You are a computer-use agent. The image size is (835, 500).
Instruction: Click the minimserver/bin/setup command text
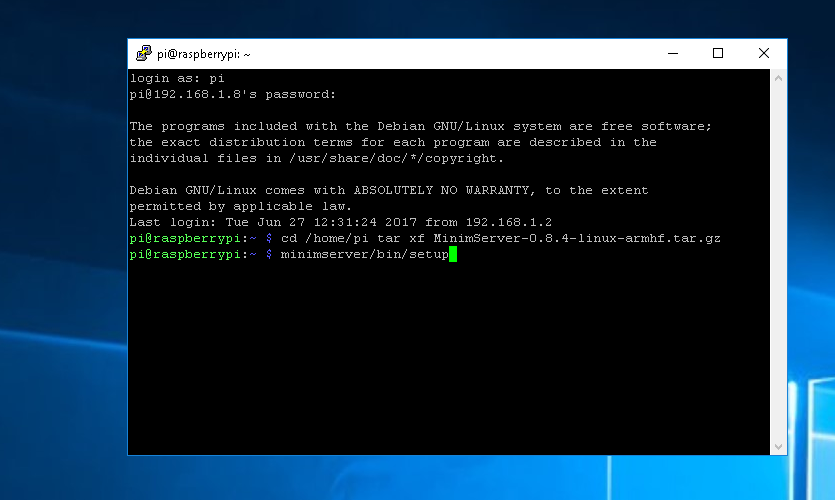pos(364,255)
